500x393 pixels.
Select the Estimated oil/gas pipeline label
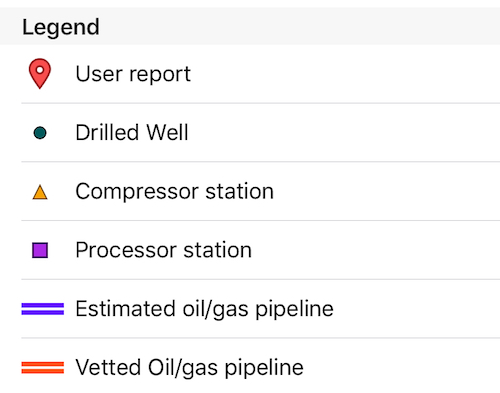tap(205, 309)
